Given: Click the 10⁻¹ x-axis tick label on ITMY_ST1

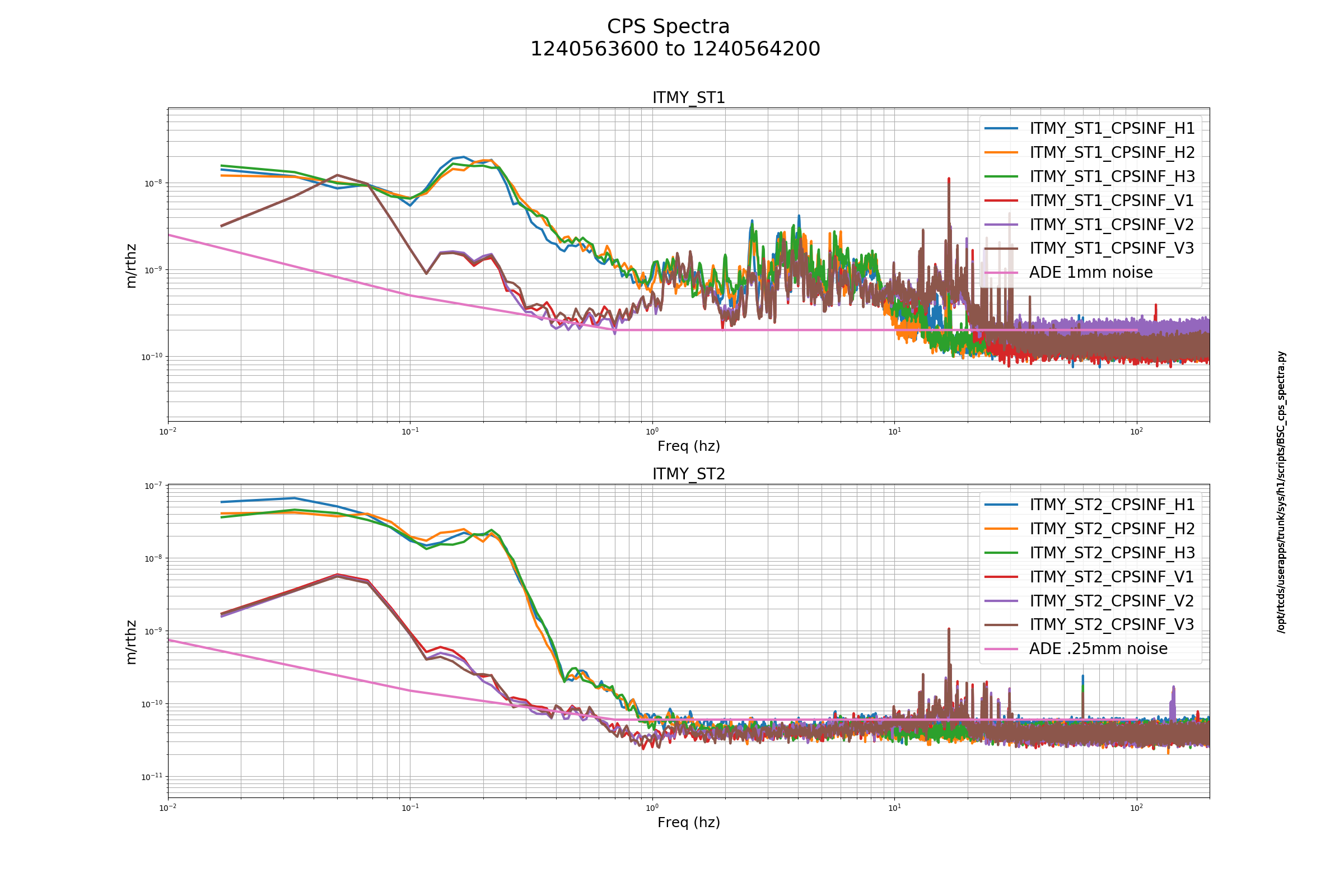Looking at the screenshot, I should pyautogui.click(x=410, y=431).
